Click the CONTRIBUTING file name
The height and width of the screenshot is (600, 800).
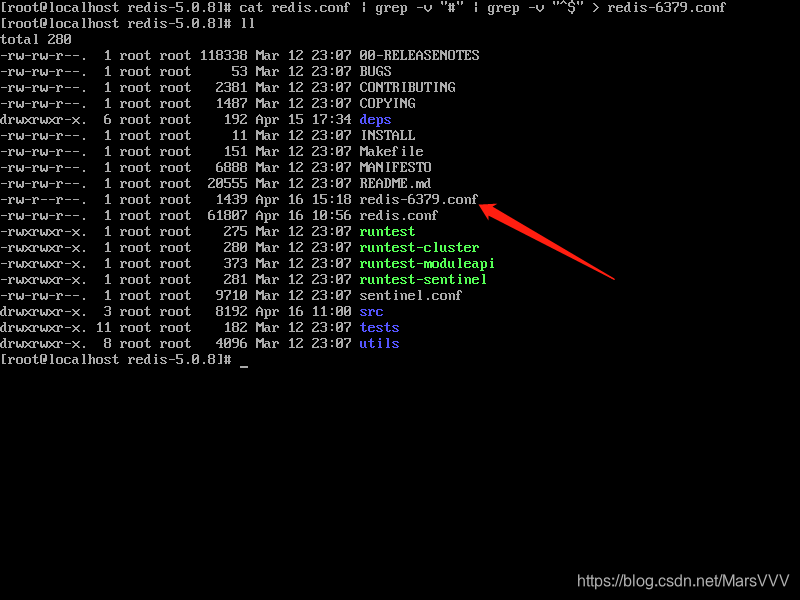click(x=407, y=87)
